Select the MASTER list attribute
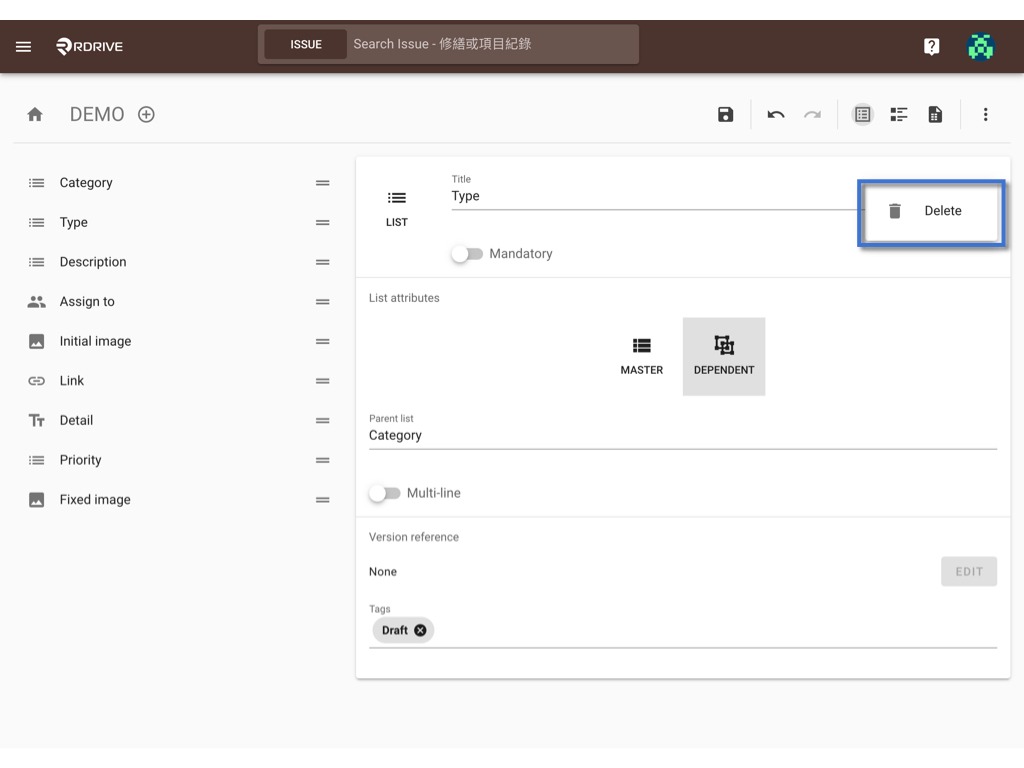Screen dimensions: 1024x768 click(641, 357)
